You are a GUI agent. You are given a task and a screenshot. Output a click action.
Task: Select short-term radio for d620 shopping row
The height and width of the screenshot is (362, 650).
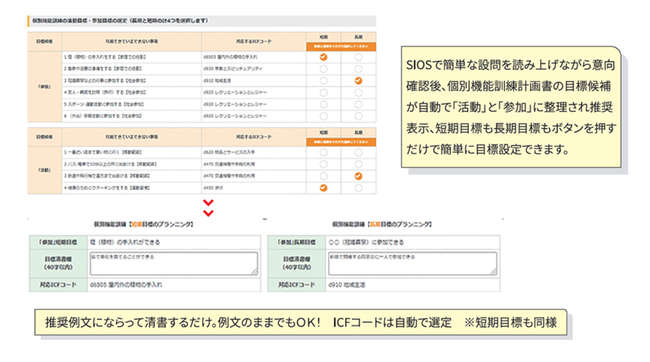click(x=323, y=153)
